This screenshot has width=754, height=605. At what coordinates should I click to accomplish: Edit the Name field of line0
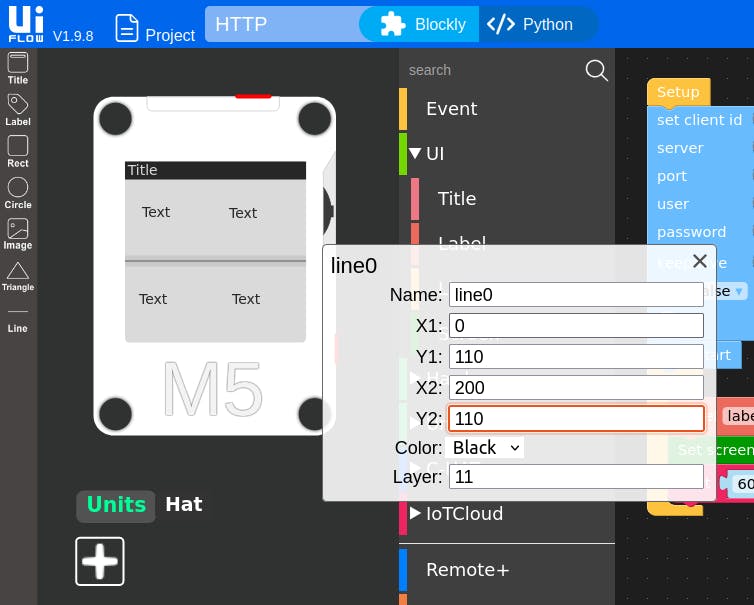576,295
